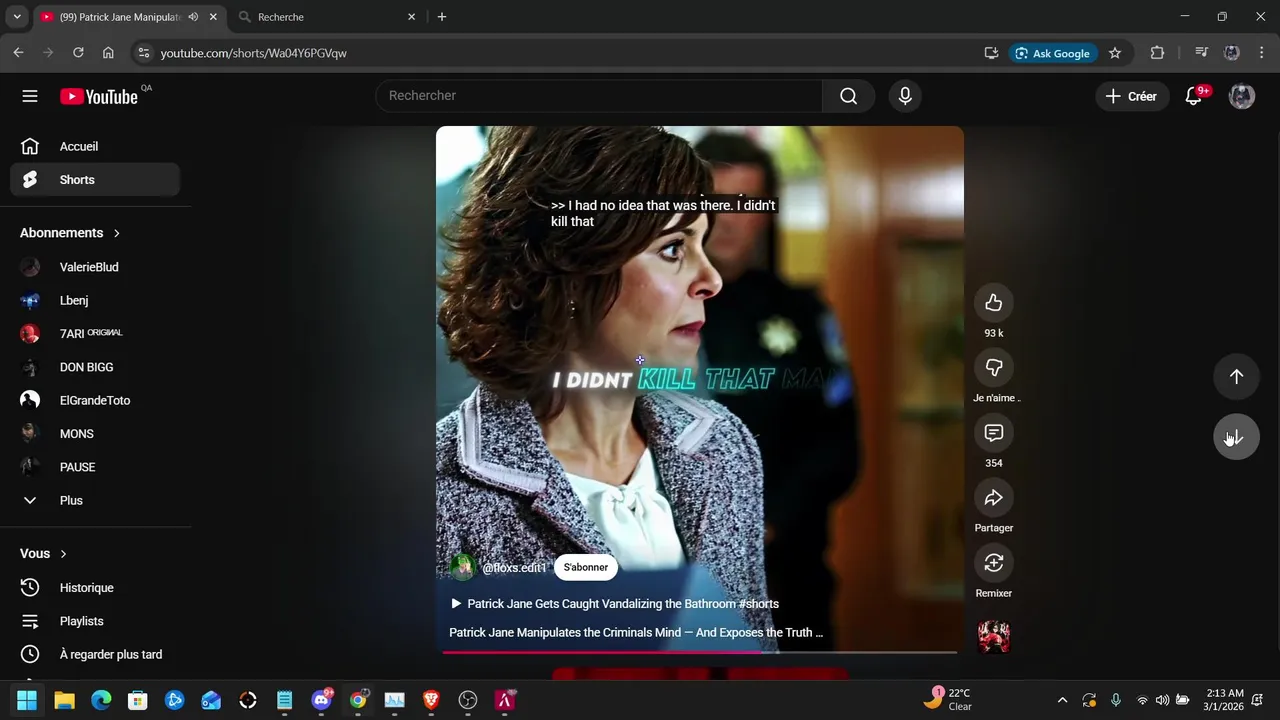The image size is (1280, 720).
Task: Dislike this Short with thumbs down
Action: point(994,368)
